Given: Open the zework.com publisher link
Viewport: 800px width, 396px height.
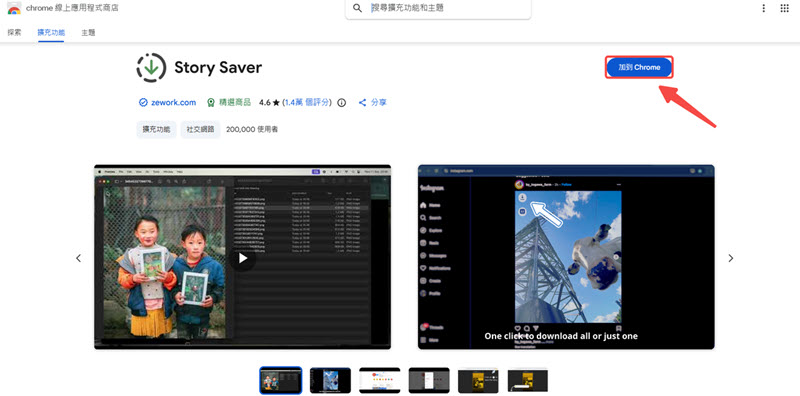Looking at the screenshot, I should click(x=173, y=103).
